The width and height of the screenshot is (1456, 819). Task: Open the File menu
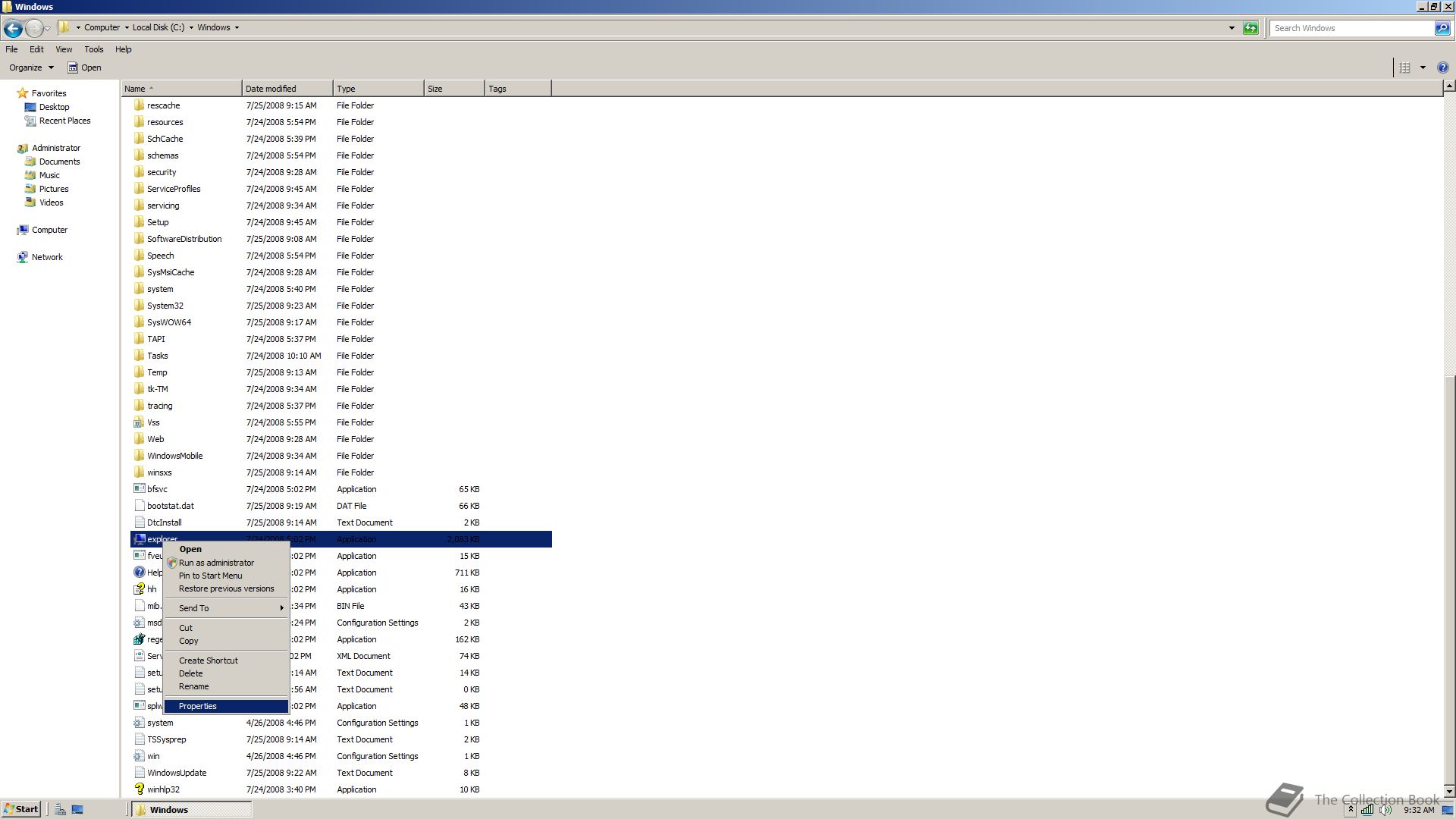pos(11,49)
